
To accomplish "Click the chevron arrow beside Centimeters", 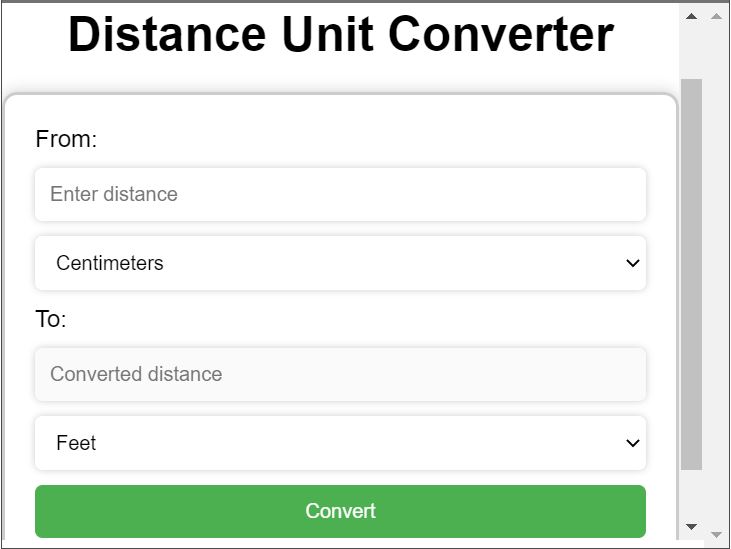I will [x=632, y=263].
